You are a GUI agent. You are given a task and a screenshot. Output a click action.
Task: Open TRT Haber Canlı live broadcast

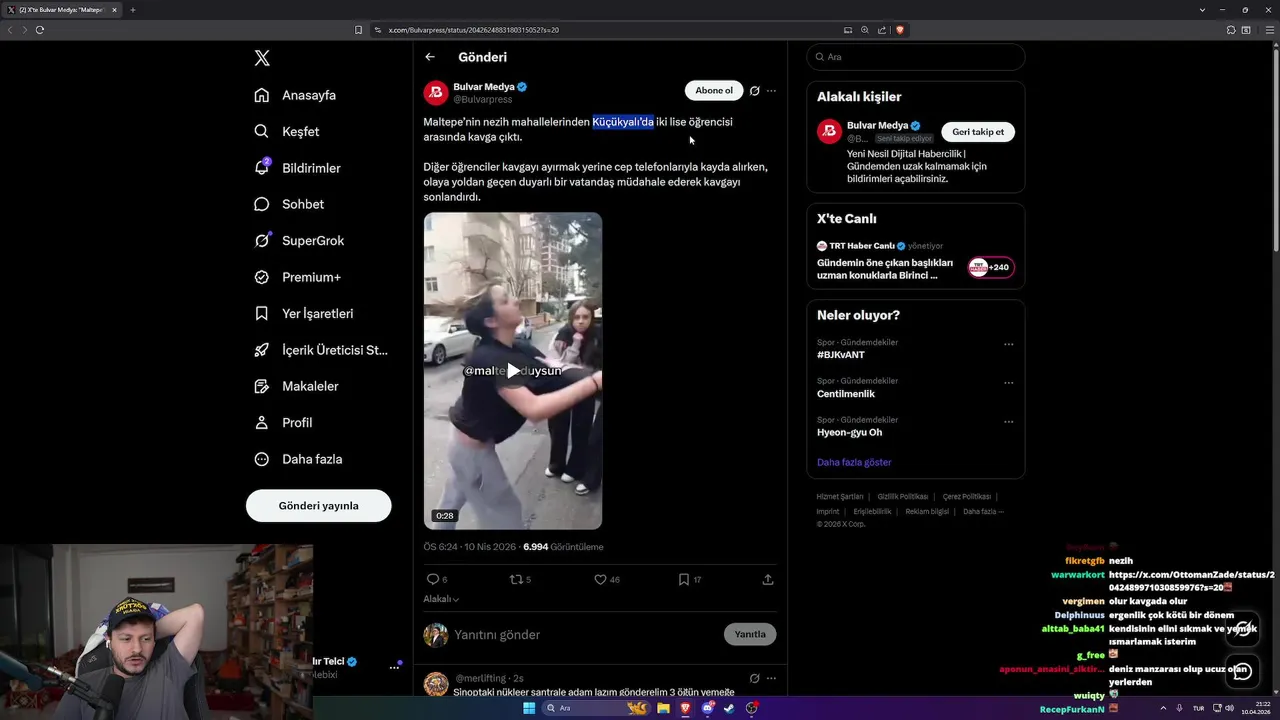pos(916,261)
